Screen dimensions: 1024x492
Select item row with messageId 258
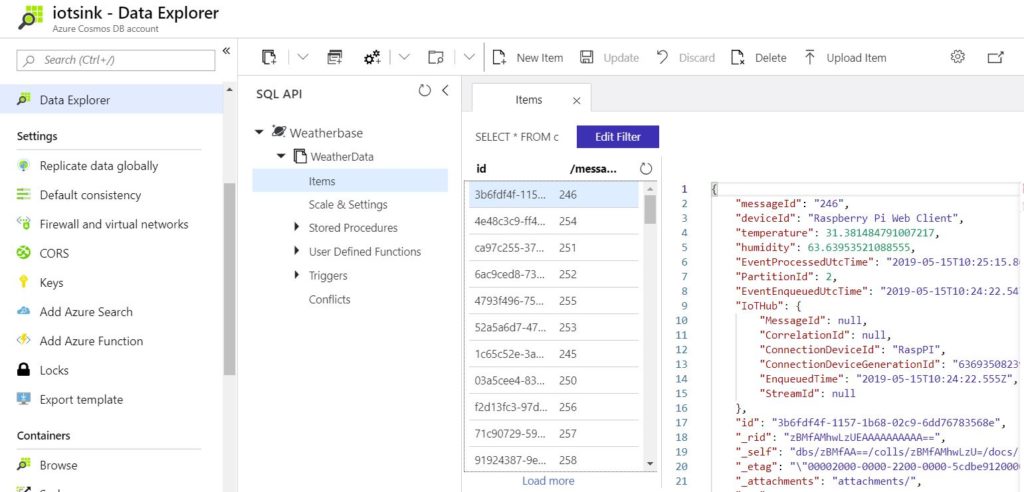554,460
